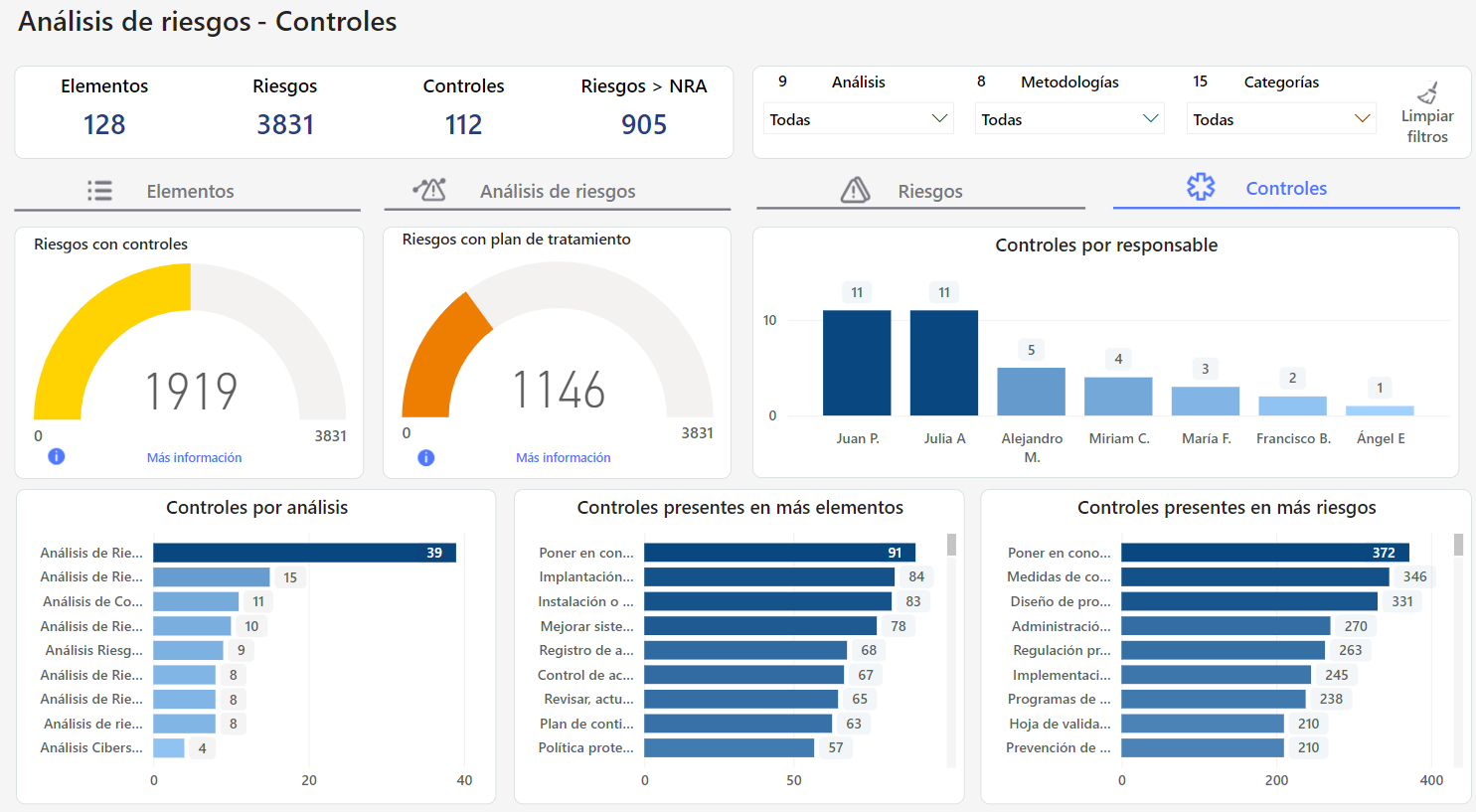Image resolution: width=1476 pixels, height=812 pixels.
Task: Click info icon under Riesgos con controles
Action: (57, 456)
